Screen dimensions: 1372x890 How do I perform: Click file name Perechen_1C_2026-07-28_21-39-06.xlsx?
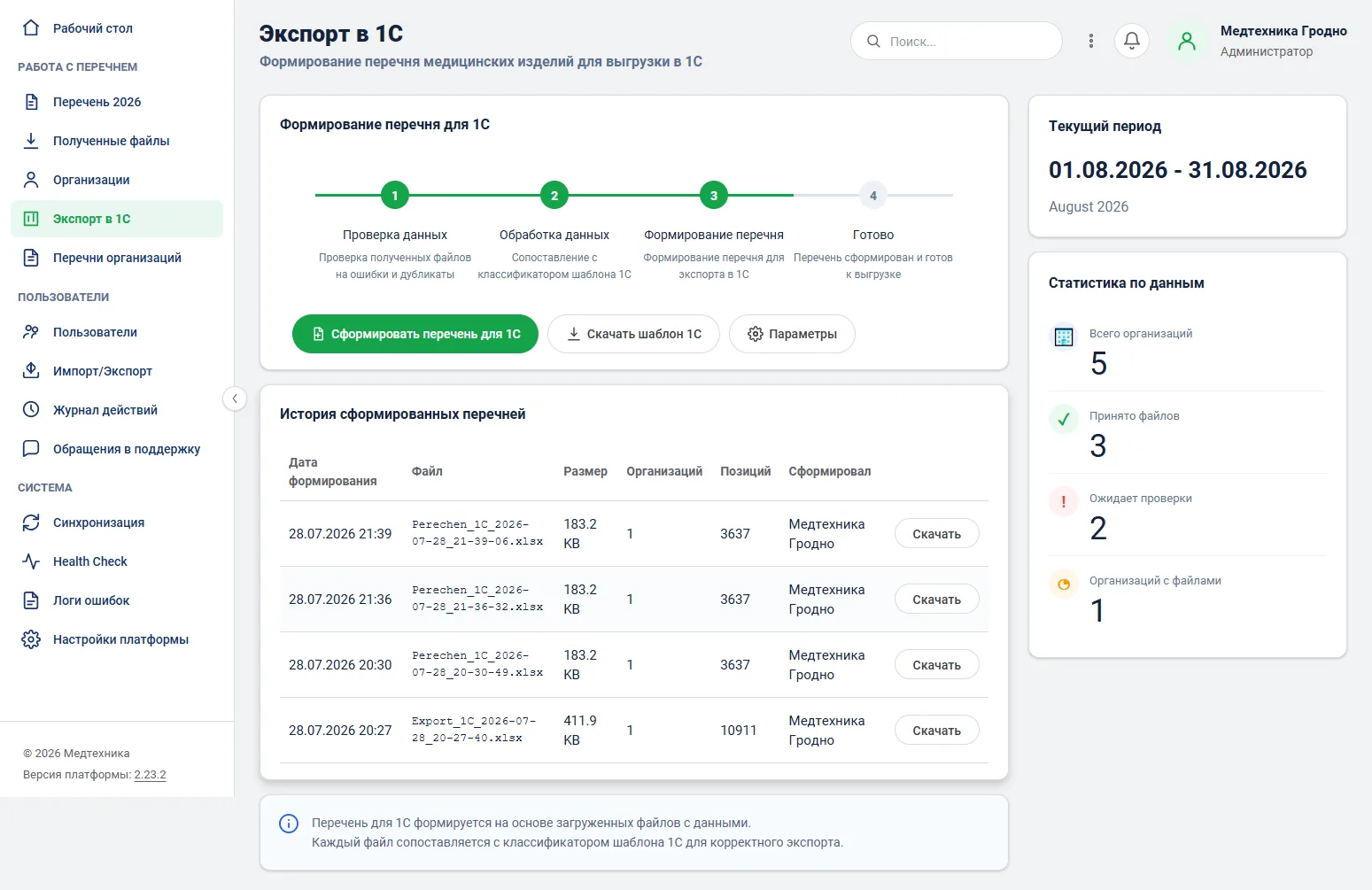coord(477,533)
